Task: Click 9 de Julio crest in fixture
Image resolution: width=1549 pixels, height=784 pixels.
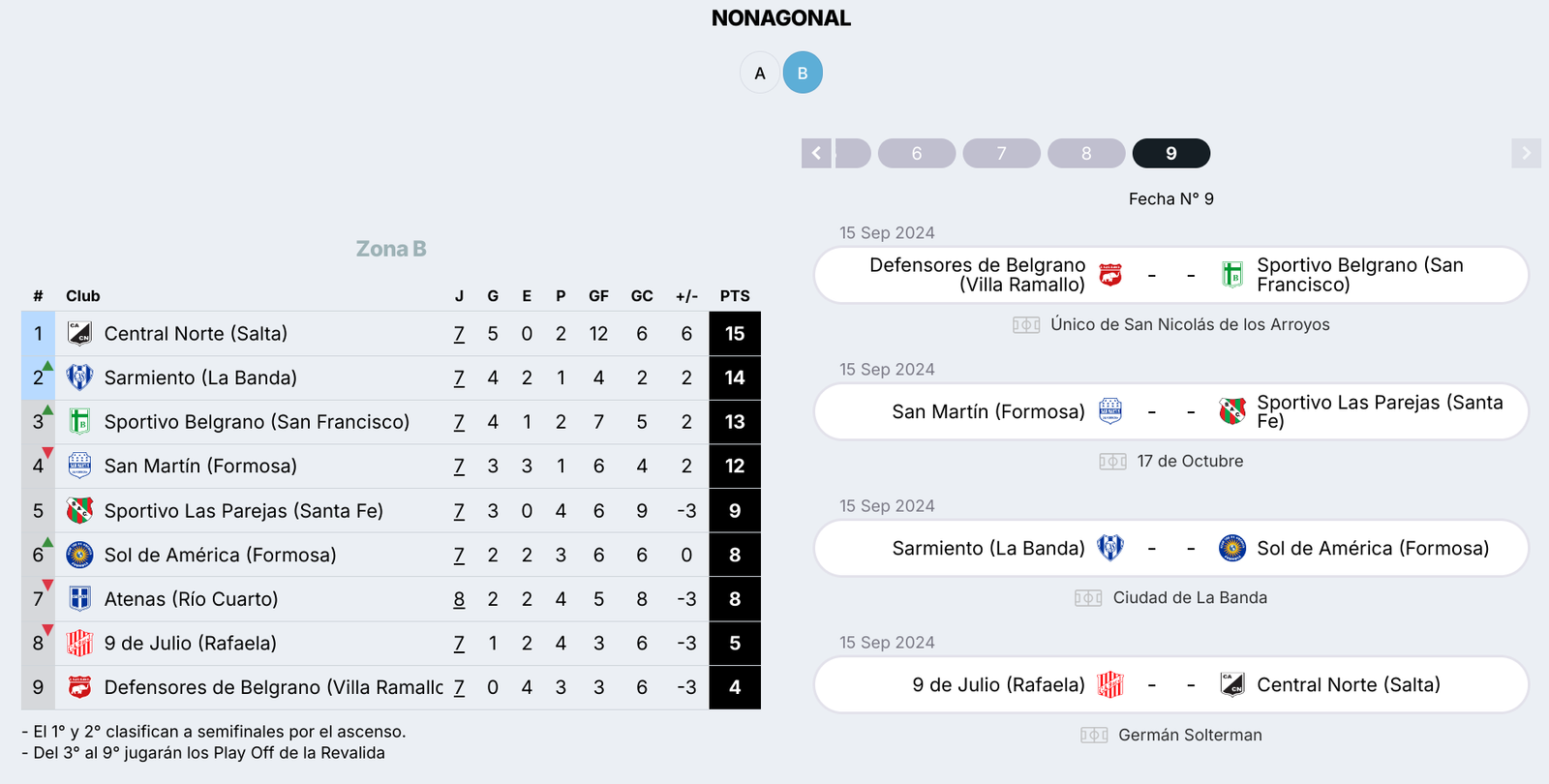Action: [x=1110, y=685]
